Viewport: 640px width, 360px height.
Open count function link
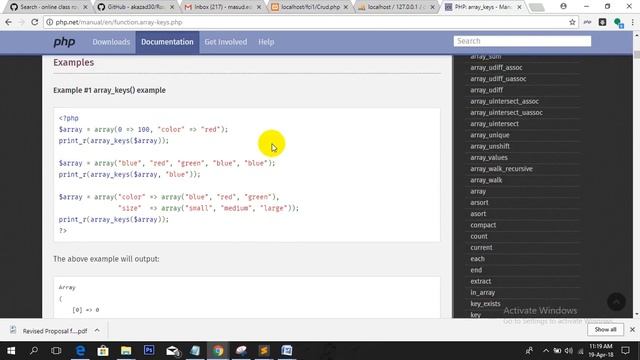pos(479,236)
